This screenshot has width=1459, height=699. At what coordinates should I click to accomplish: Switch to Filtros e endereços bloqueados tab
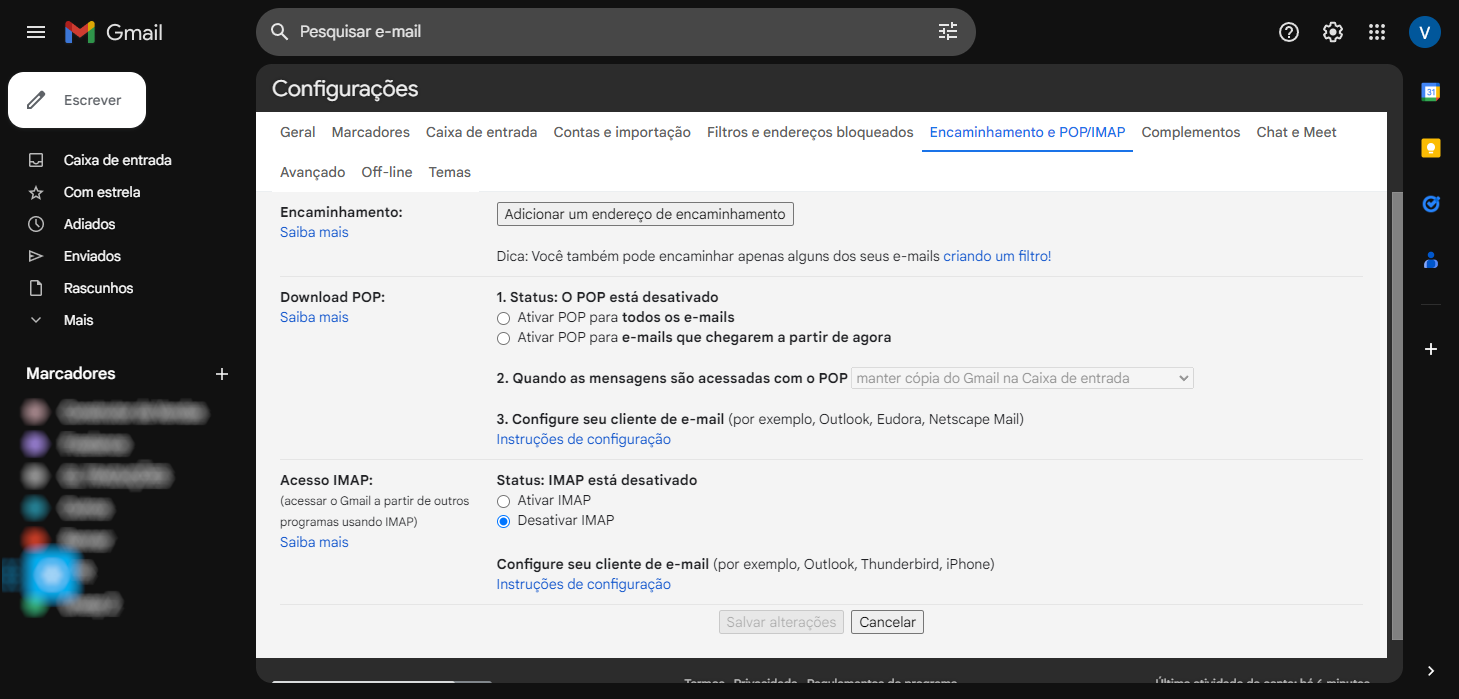(810, 132)
